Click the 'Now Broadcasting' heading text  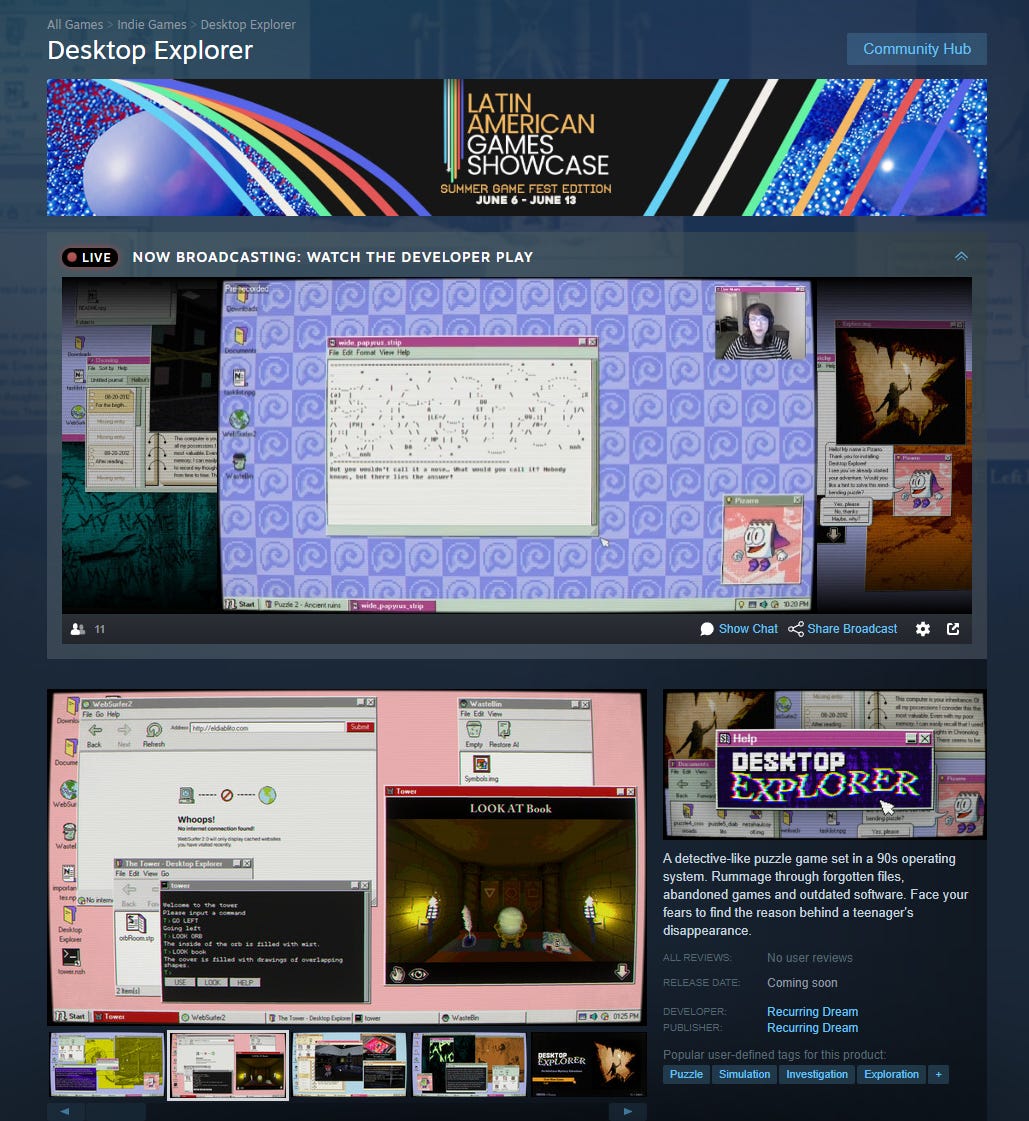[x=333, y=257]
